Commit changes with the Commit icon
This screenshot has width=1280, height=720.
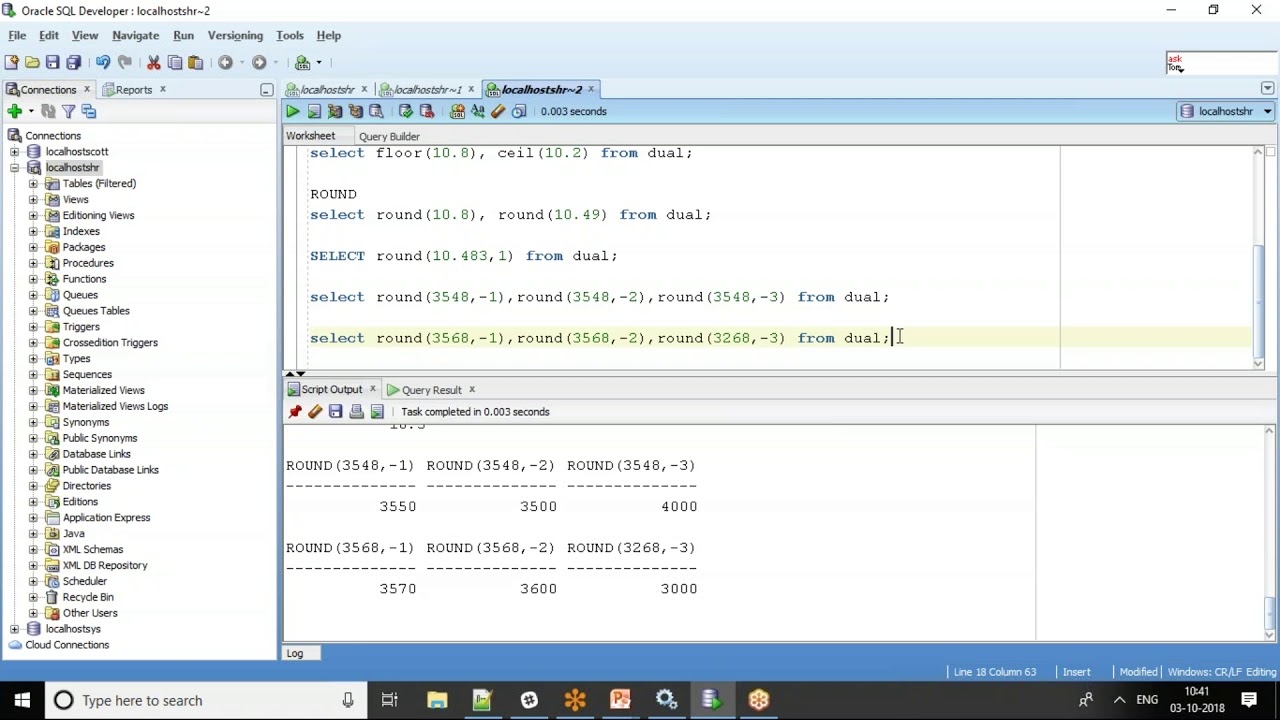point(405,111)
